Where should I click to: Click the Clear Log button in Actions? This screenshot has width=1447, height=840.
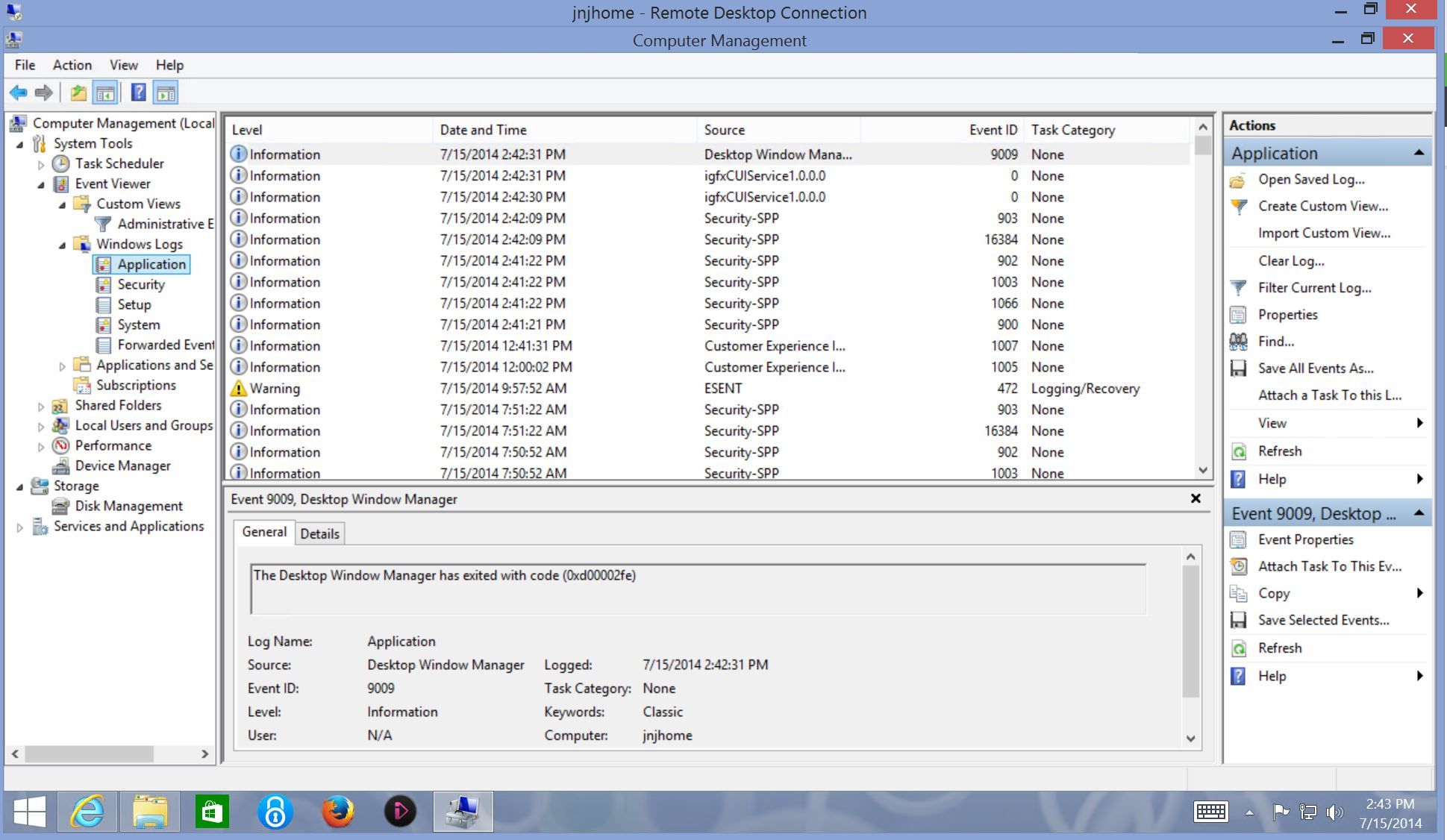(x=1290, y=261)
